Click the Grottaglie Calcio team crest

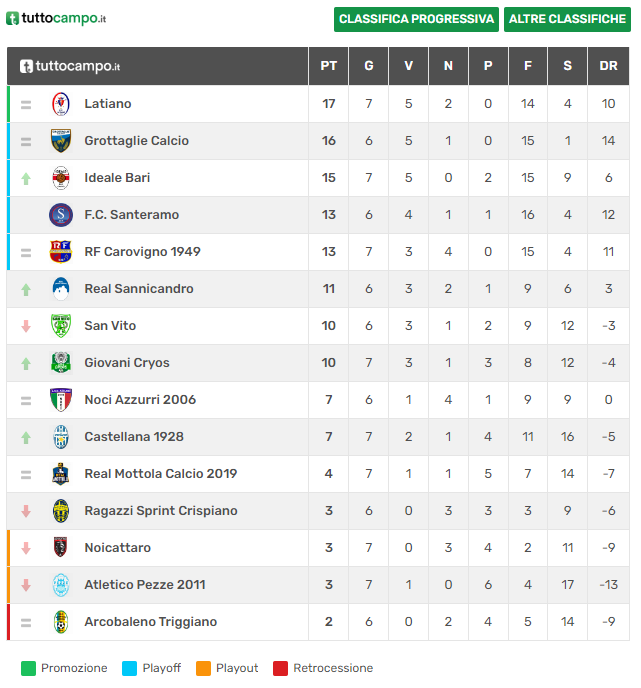pos(61,141)
